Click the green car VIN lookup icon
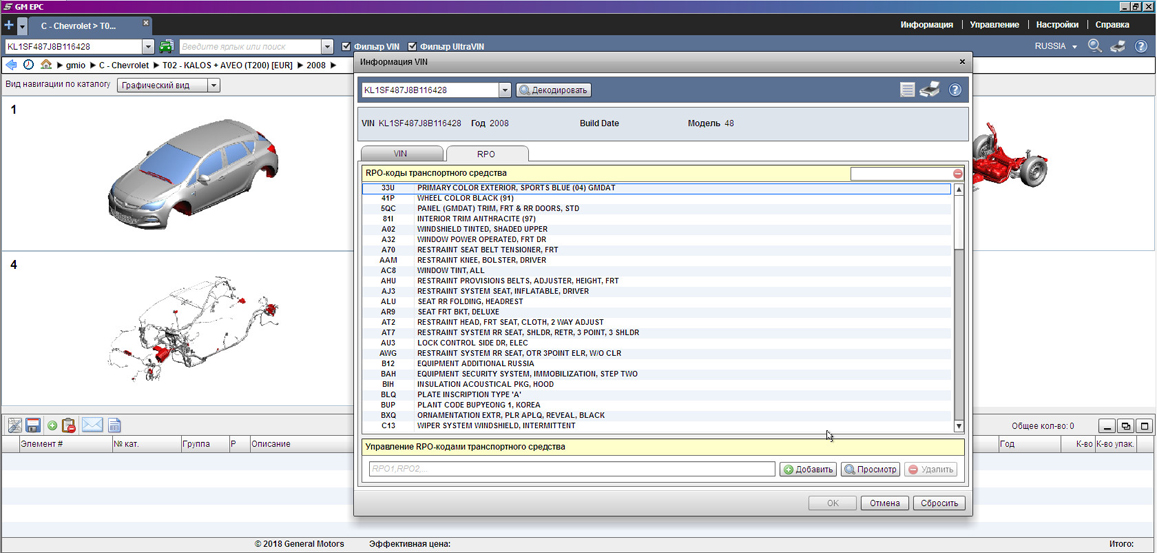This screenshot has width=1157, height=553. click(x=166, y=47)
